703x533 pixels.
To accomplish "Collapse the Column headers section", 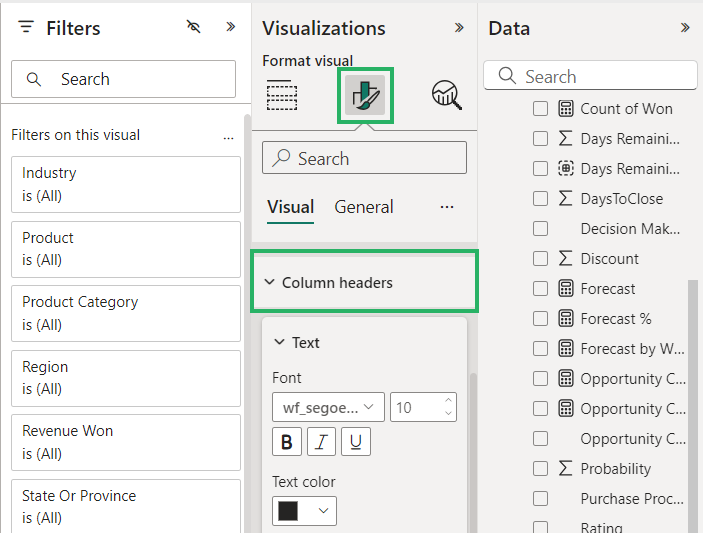I will [x=269, y=283].
